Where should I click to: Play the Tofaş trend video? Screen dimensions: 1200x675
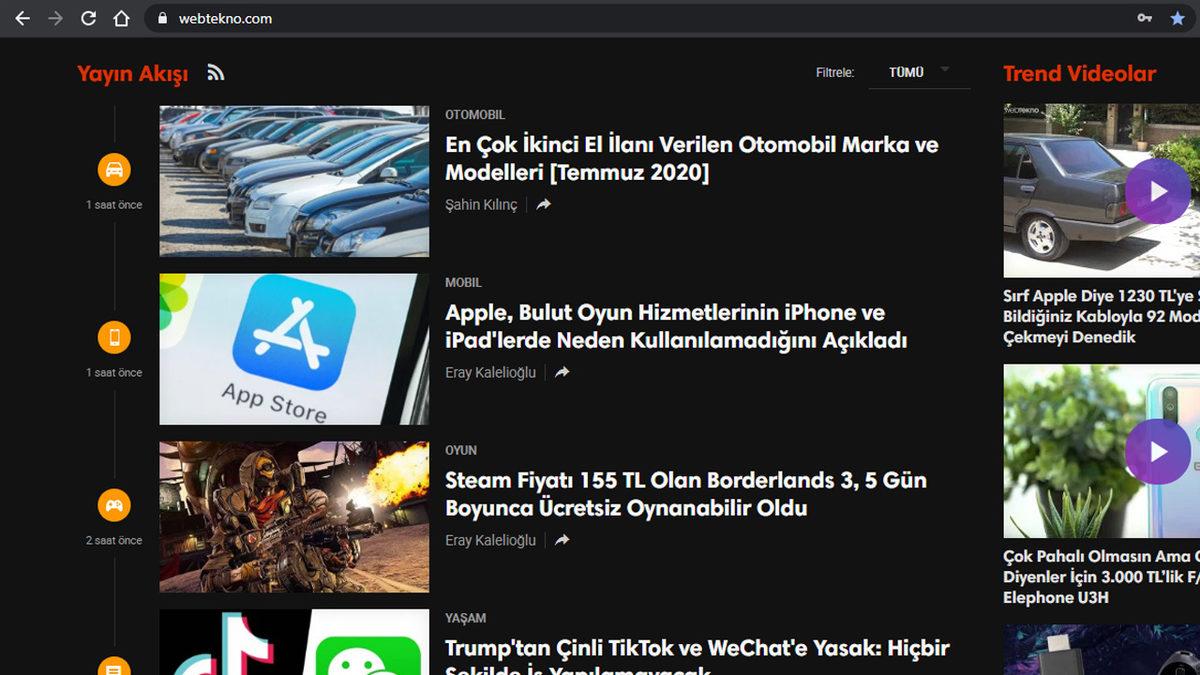pyautogui.click(x=1157, y=190)
